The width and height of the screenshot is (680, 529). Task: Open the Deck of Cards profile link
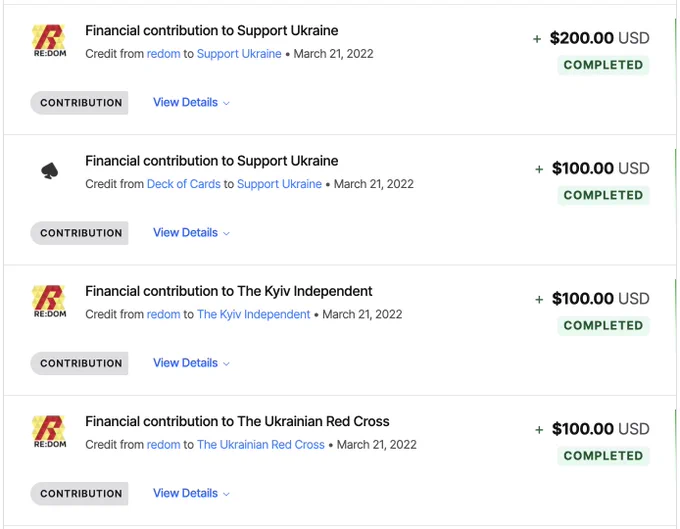tap(184, 184)
